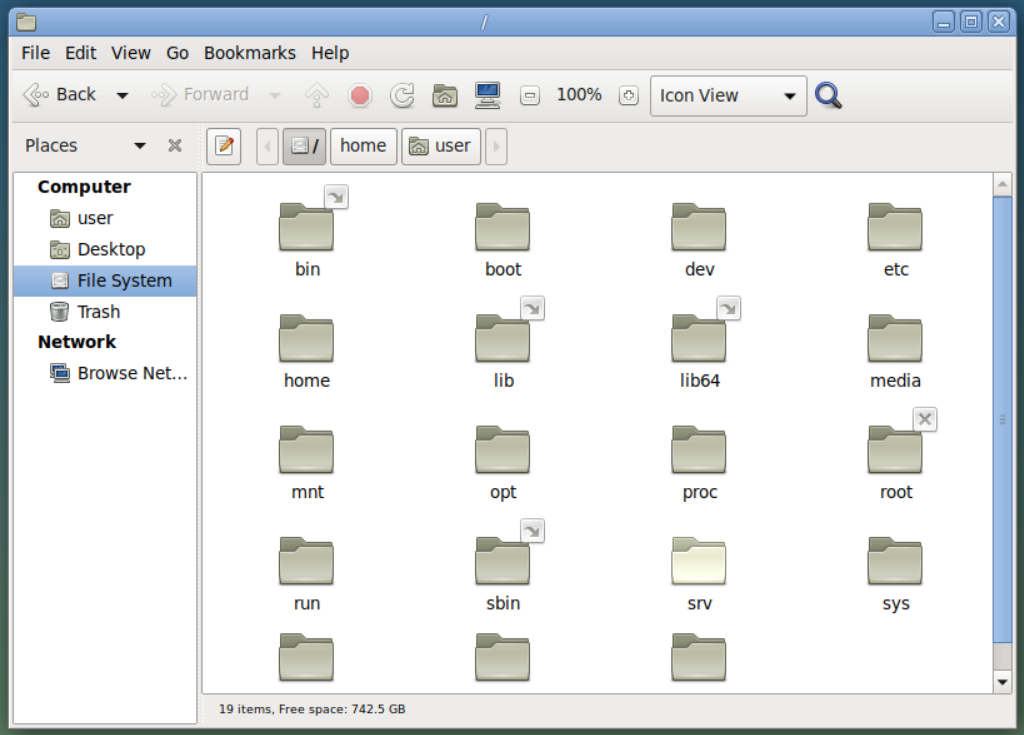
Task: Click the home path bar button
Action: 363,146
